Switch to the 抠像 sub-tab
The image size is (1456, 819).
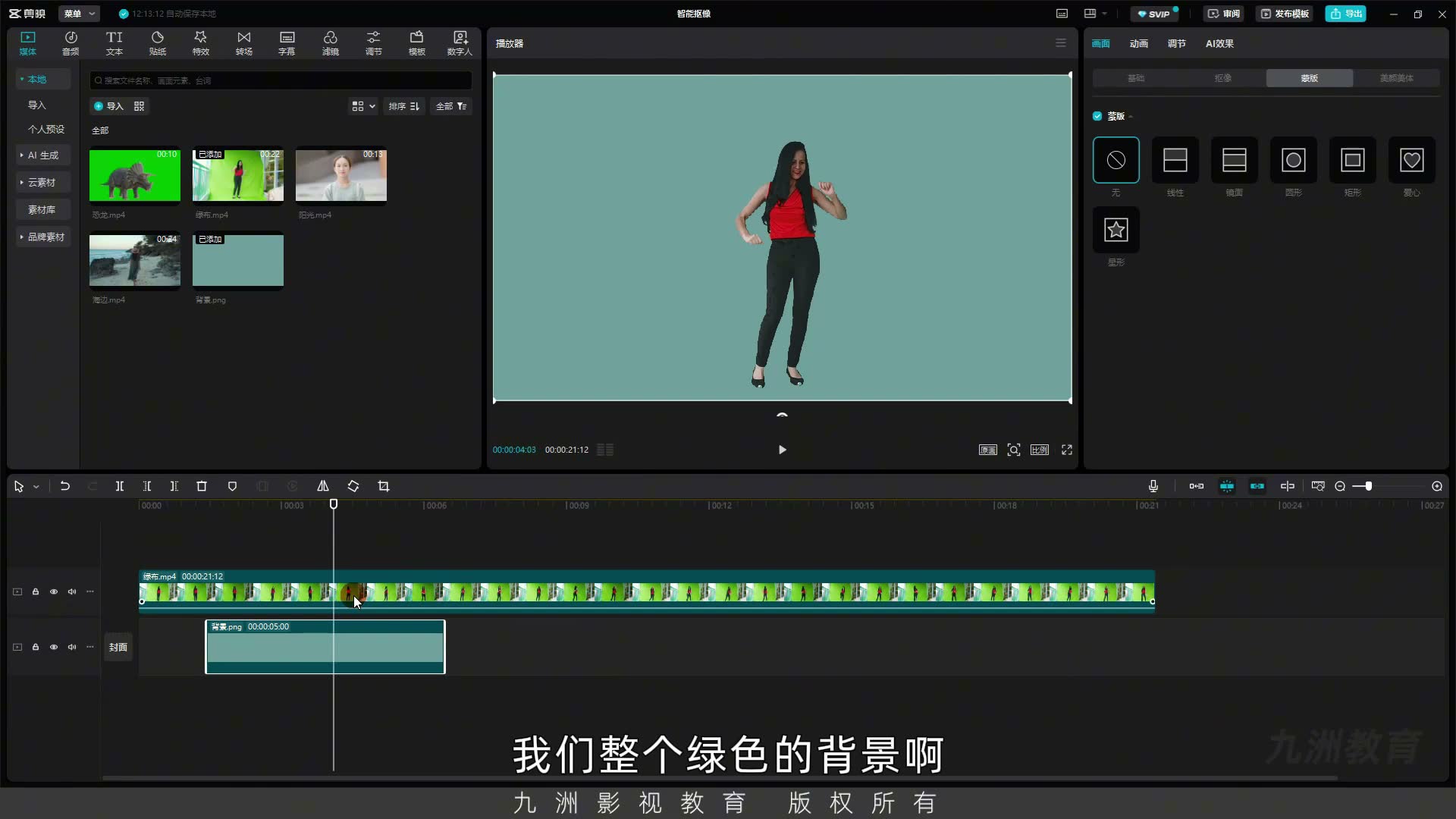1222,78
